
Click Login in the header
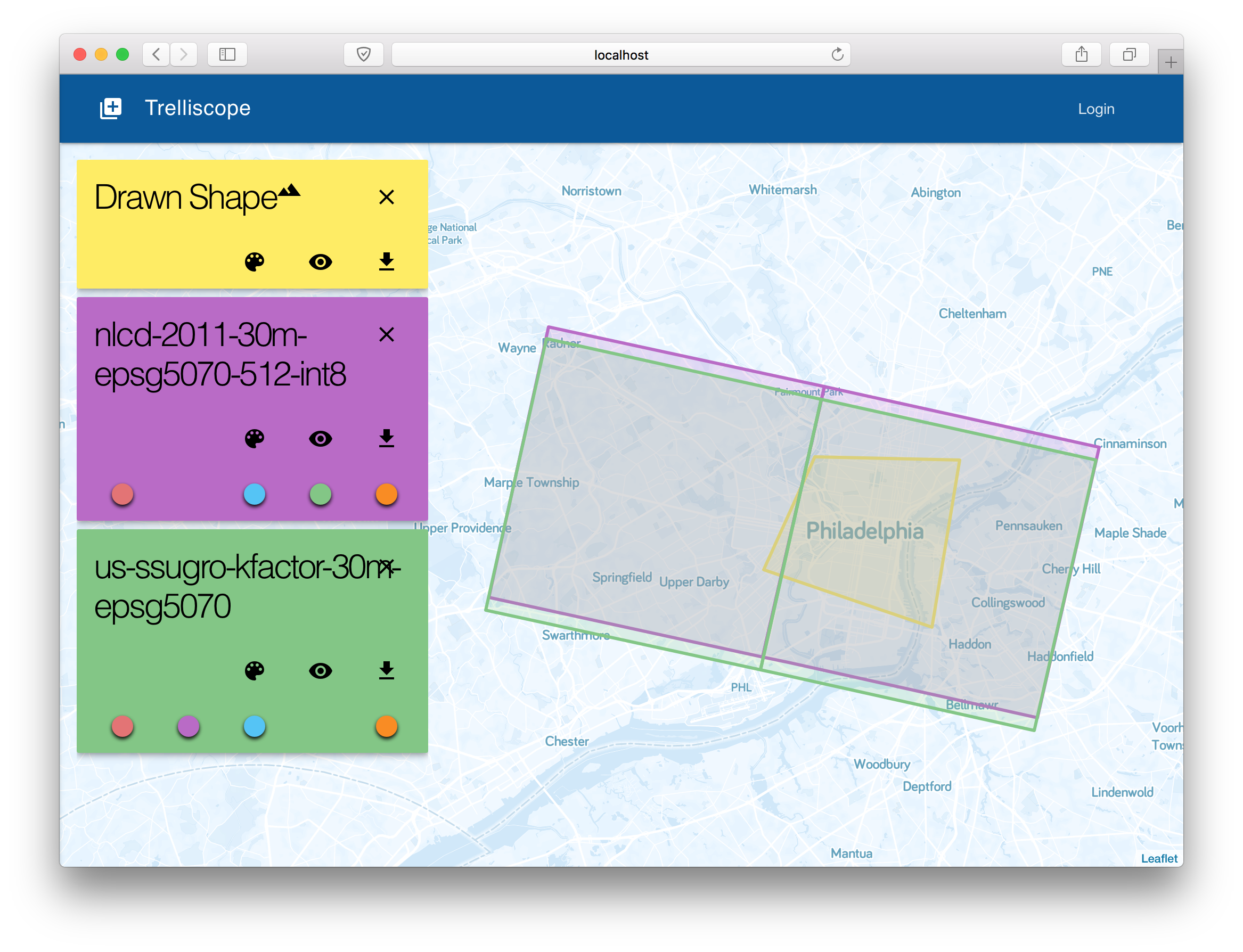click(1095, 109)
